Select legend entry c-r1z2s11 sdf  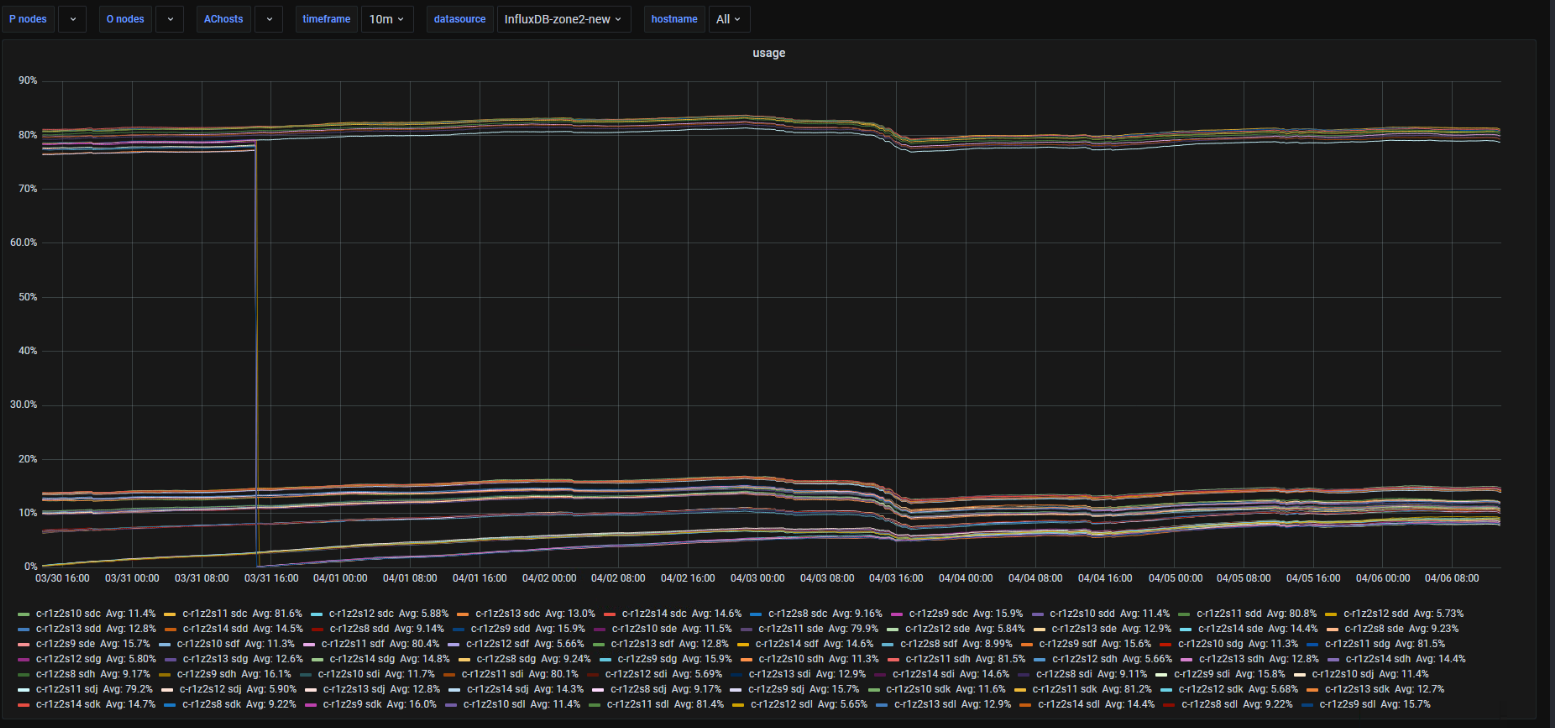click(x=351, y=643)
